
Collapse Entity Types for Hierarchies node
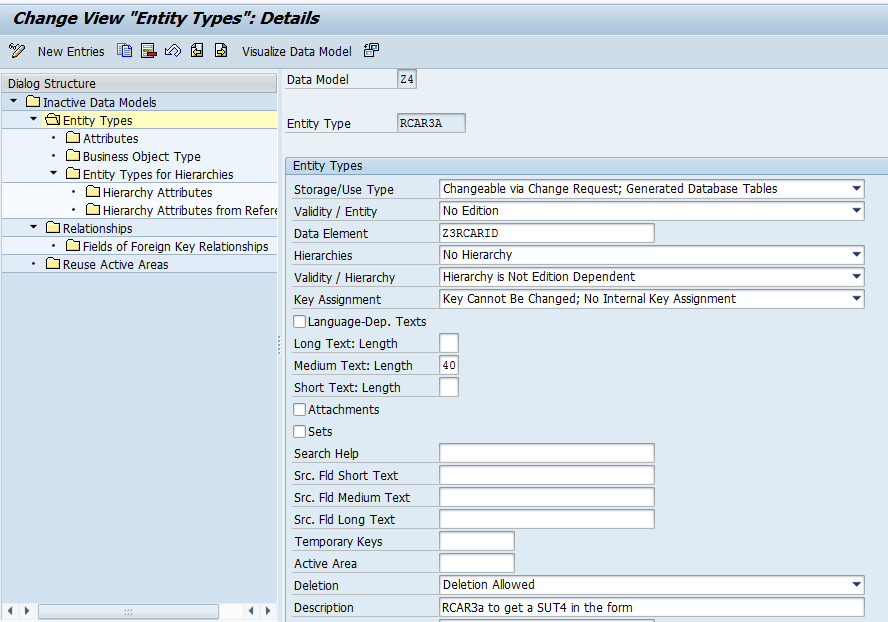coord(54,173)
